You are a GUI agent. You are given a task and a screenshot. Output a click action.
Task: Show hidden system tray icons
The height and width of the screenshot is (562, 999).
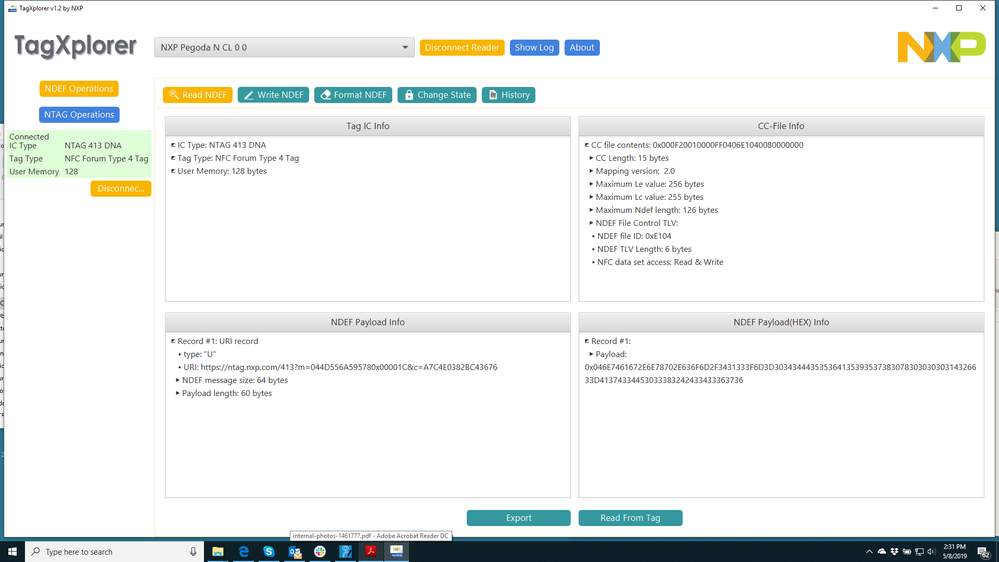[x=869, y=552]
